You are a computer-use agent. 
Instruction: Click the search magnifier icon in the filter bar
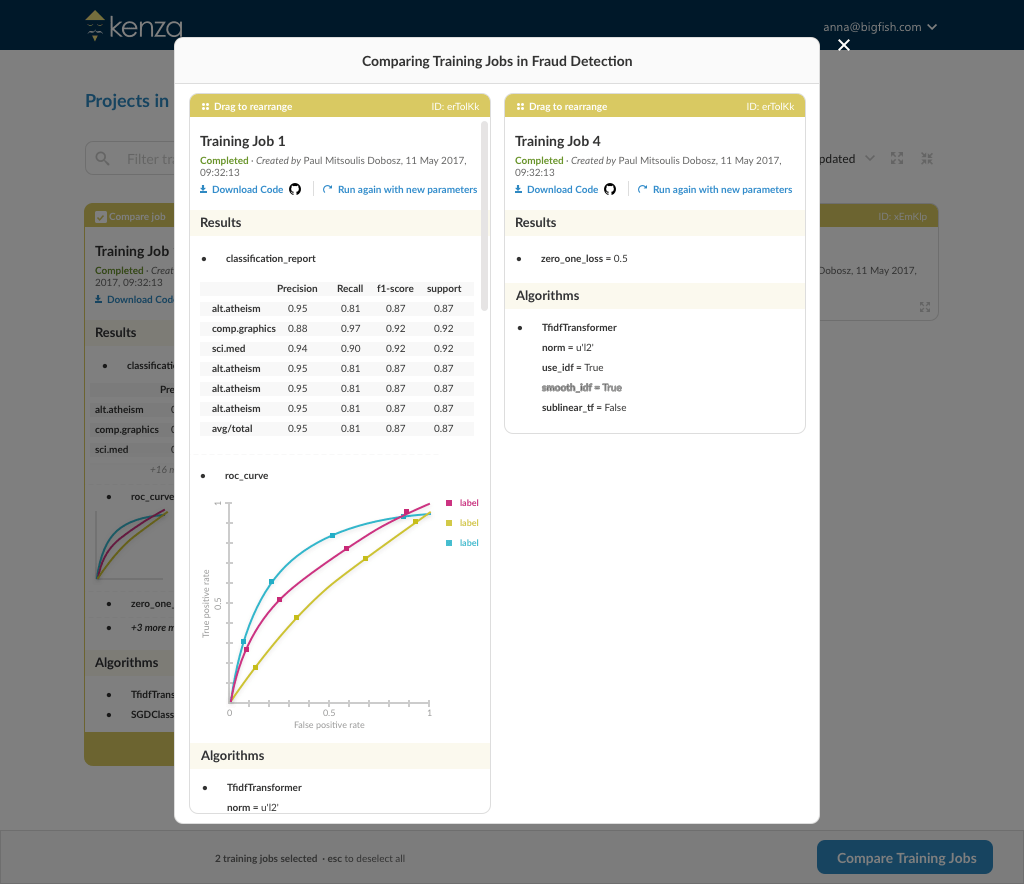click(103, 159)
